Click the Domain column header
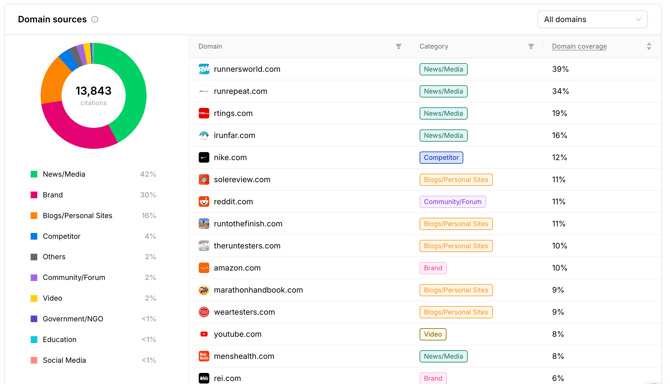Viewport: 670px width, 384px height. click(x=210, y=46)
